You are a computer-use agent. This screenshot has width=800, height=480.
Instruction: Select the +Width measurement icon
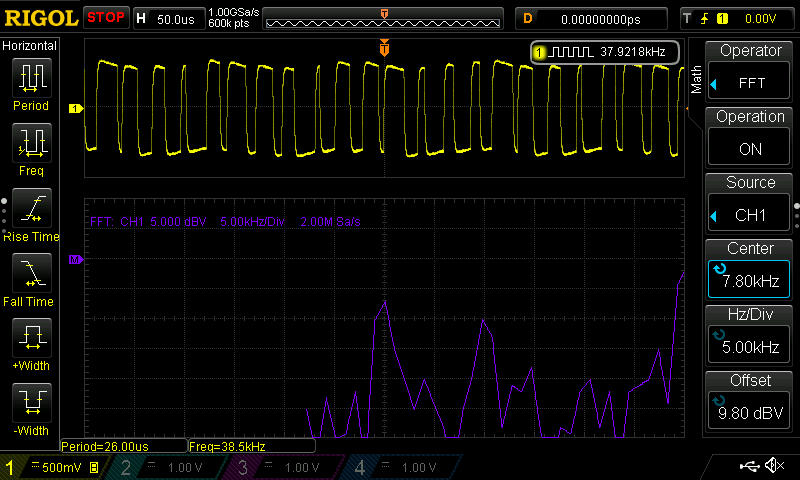tap(31, 344)
